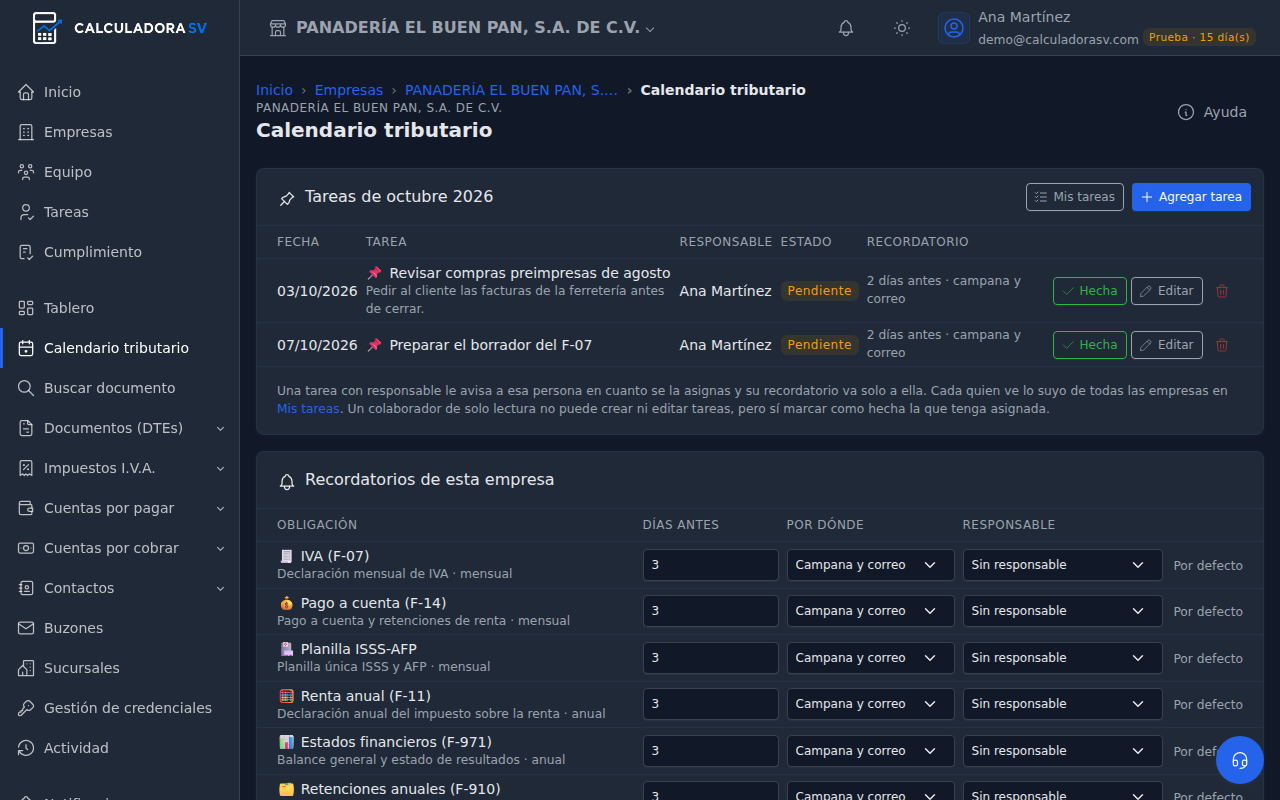The image size is (1280, 800).
Task: Click the Tablero dashboard icon in sidebar
Action: click(26, 308)
